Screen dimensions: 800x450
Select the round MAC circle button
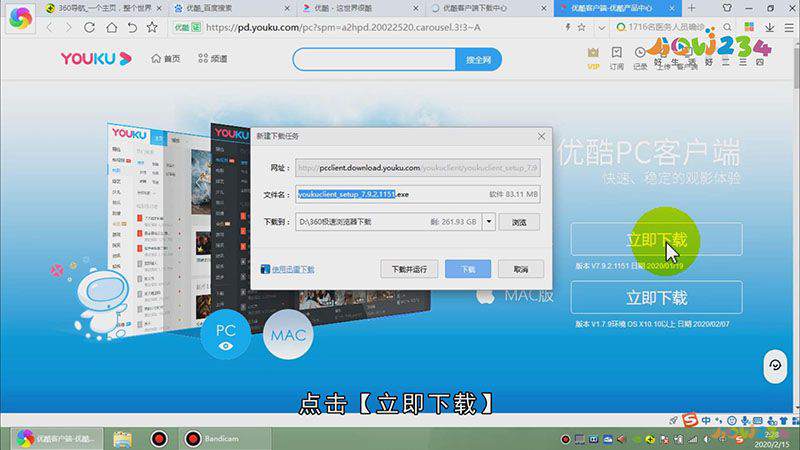(288, 335)
